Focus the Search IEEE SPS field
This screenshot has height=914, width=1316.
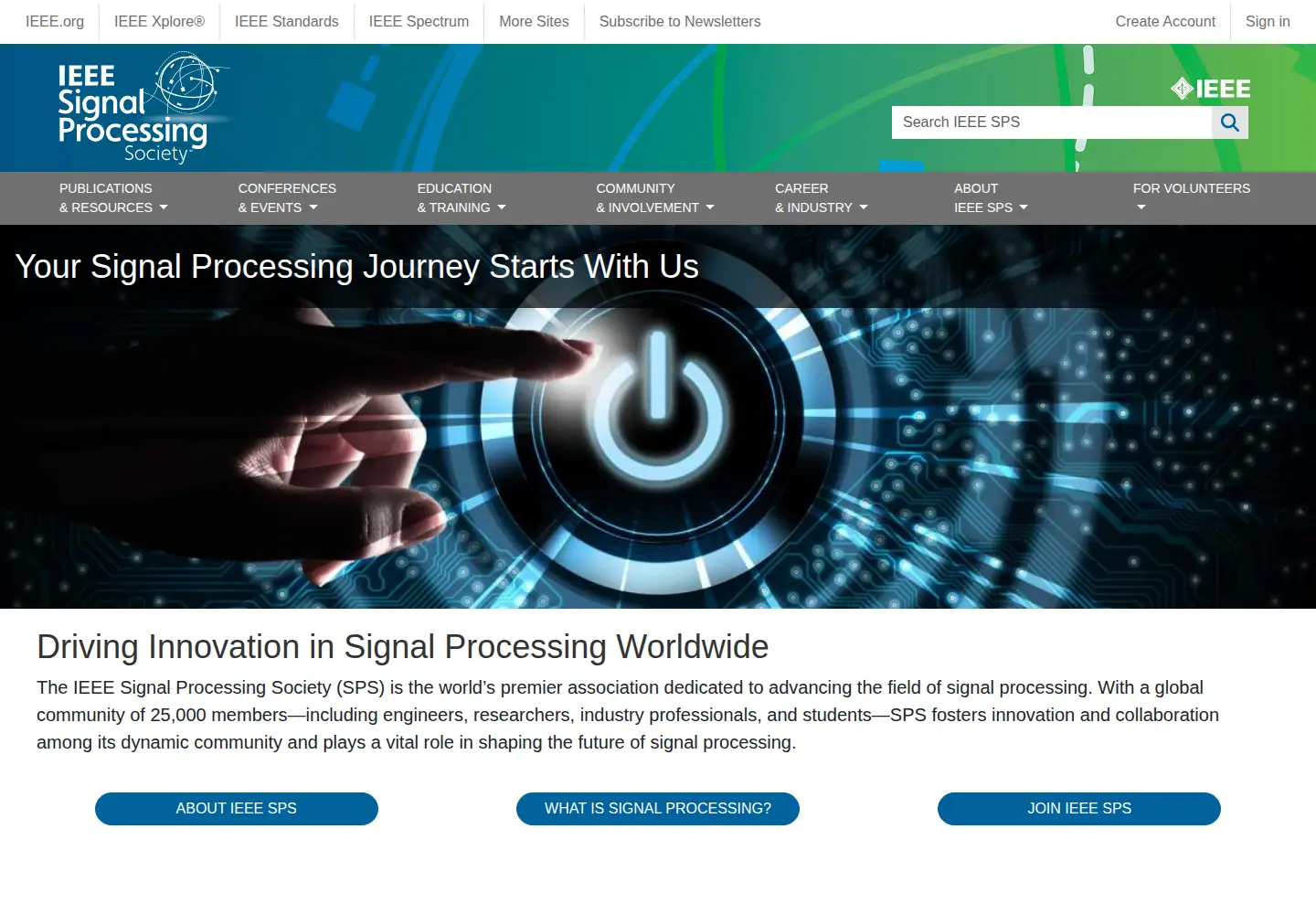coord(1052,122)
